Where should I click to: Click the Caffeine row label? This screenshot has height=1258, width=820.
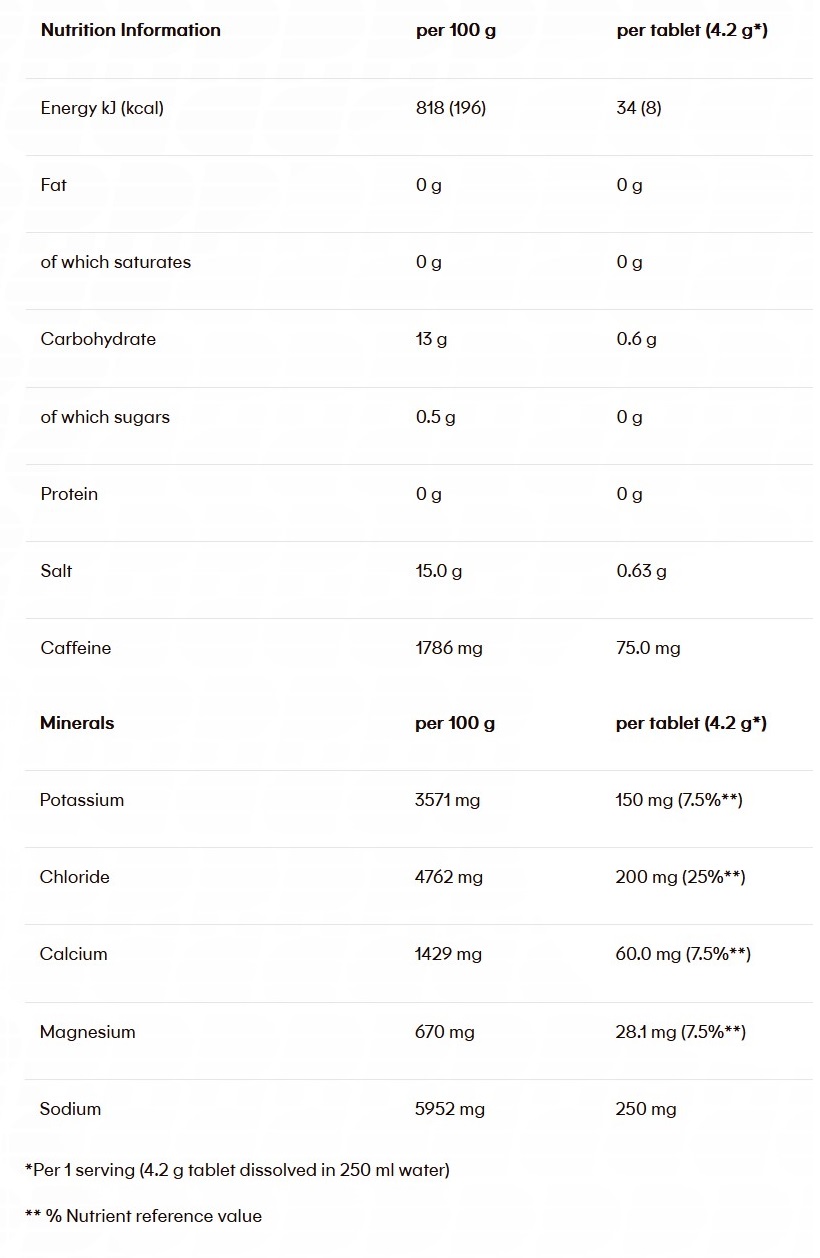tap(75, 648)
